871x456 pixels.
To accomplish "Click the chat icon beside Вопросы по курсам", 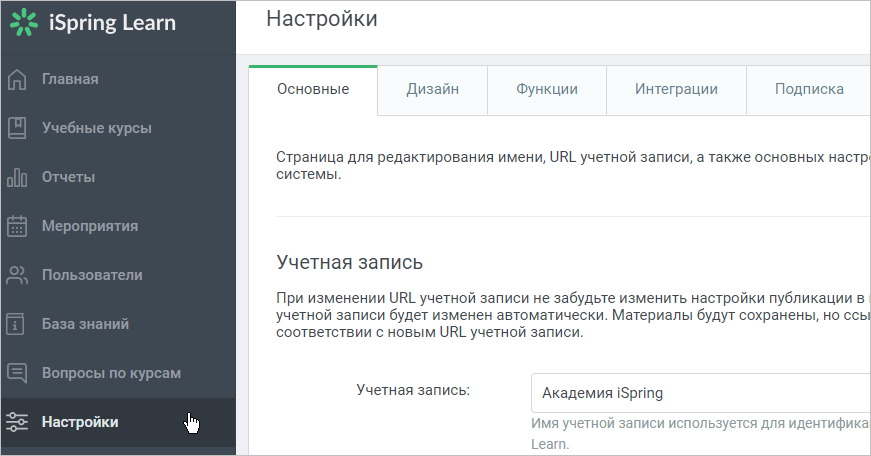I will (17, 373).
